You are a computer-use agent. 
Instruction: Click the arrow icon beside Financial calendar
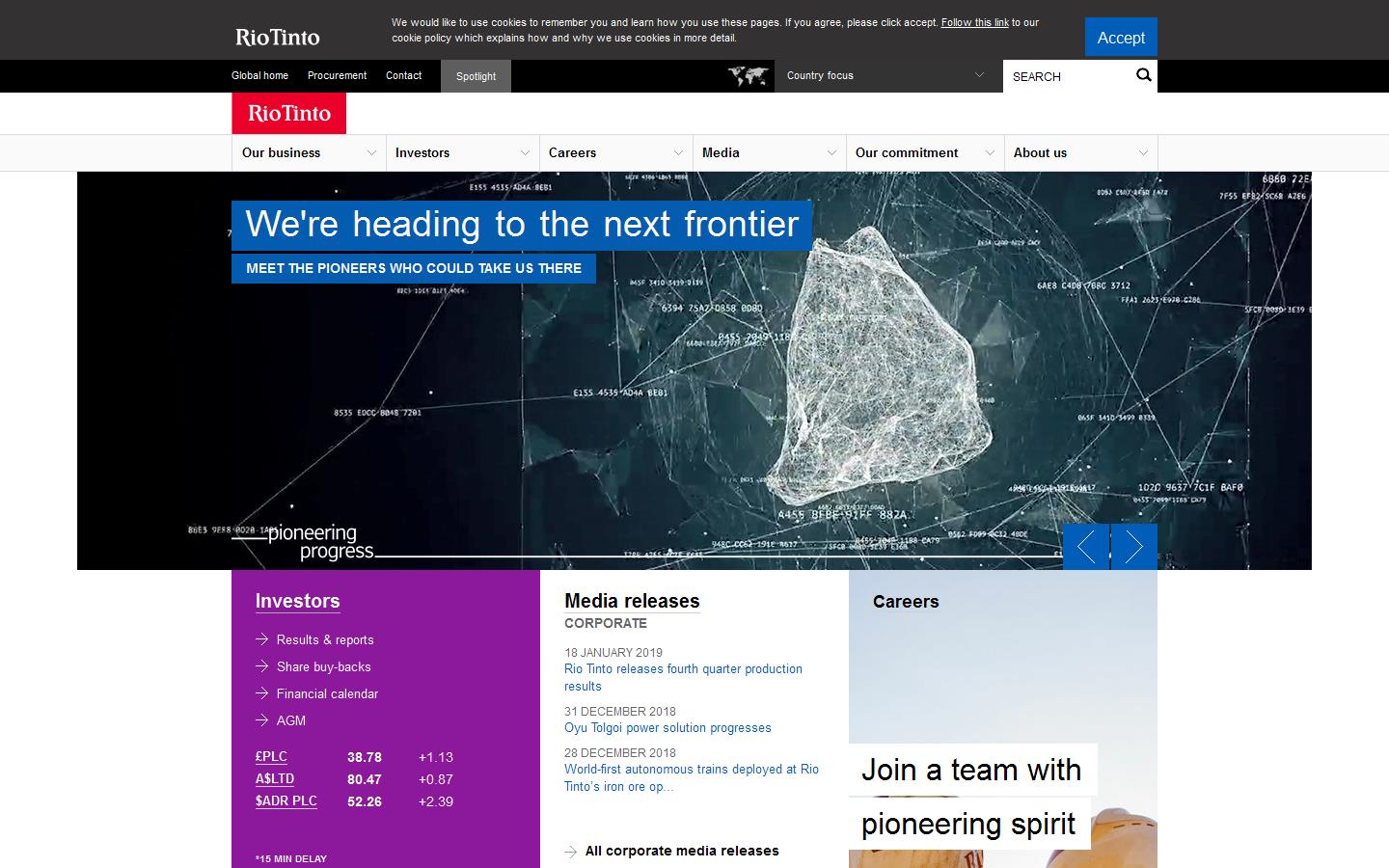coord(261,693)
